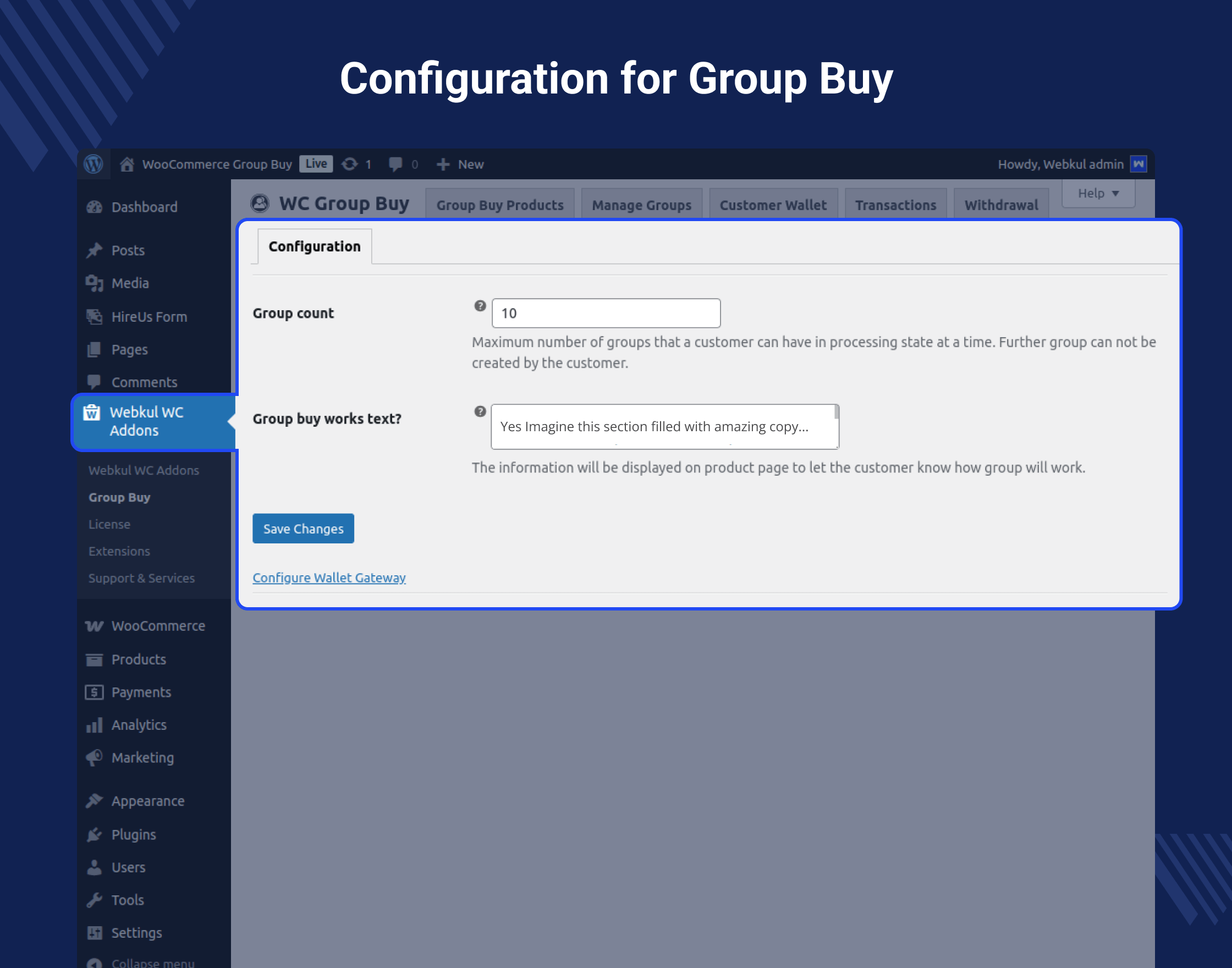
Task: Click the Users person icon
Action: (95, 868)
